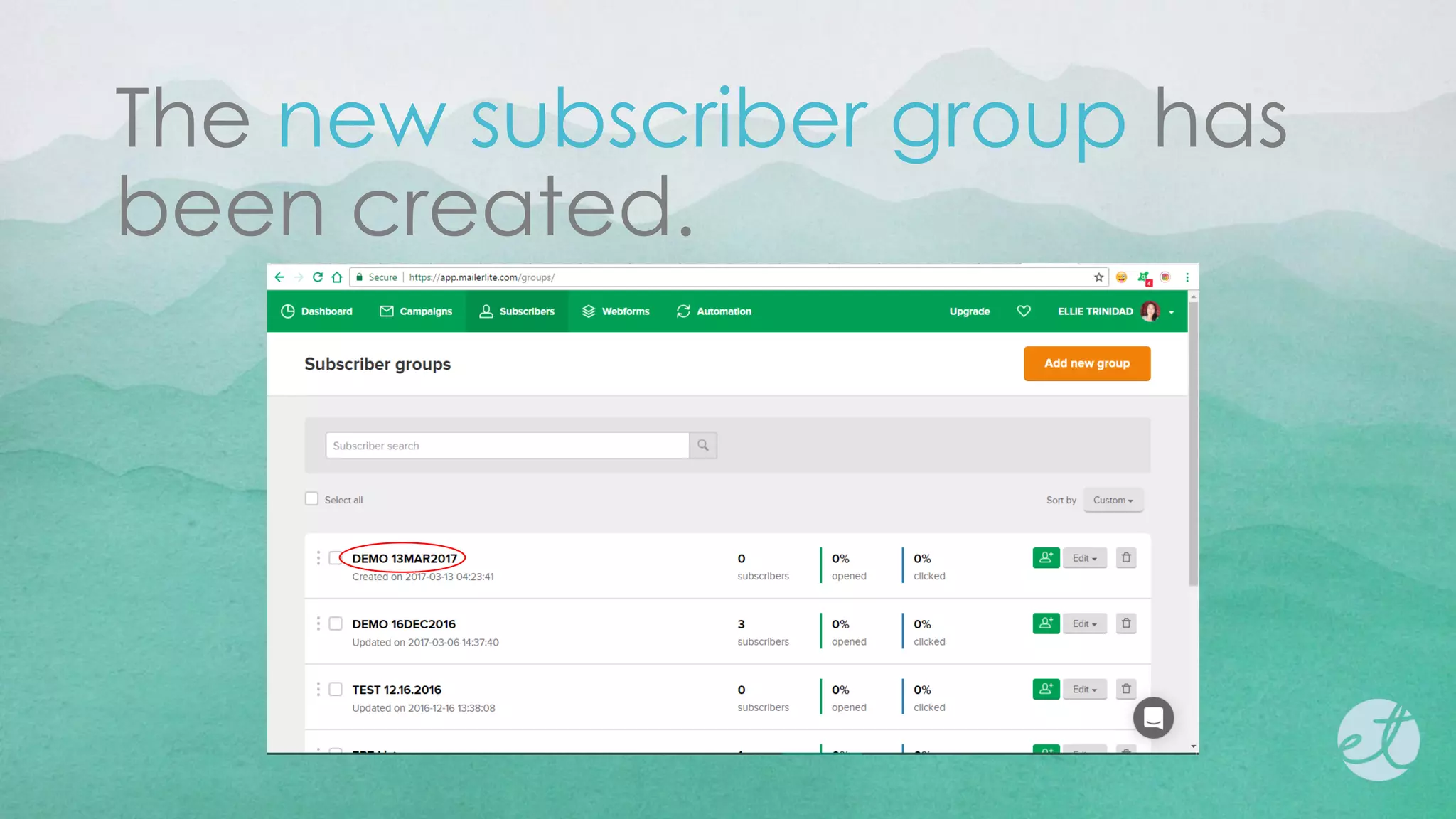Image resolution: width=1456 pixels, height=819 pixels.
Task: Open Edit dropdown for TEST 12.16.2016
Action: tap(1085, 689)
